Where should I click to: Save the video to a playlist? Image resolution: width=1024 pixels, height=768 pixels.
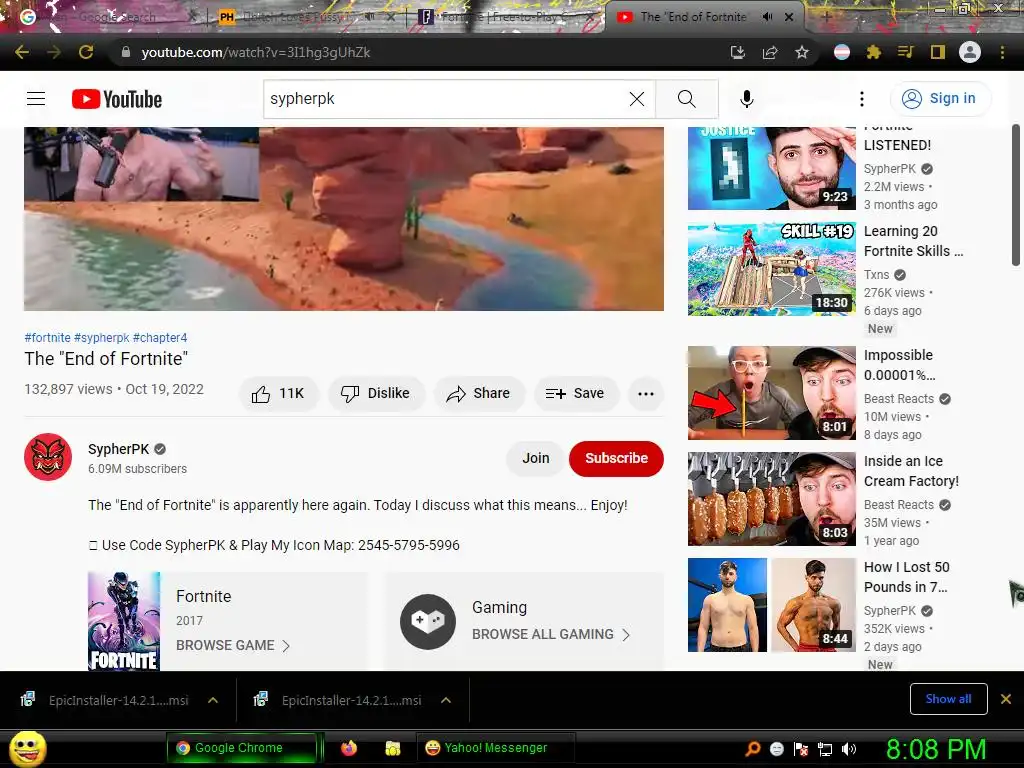coord(575,393)
